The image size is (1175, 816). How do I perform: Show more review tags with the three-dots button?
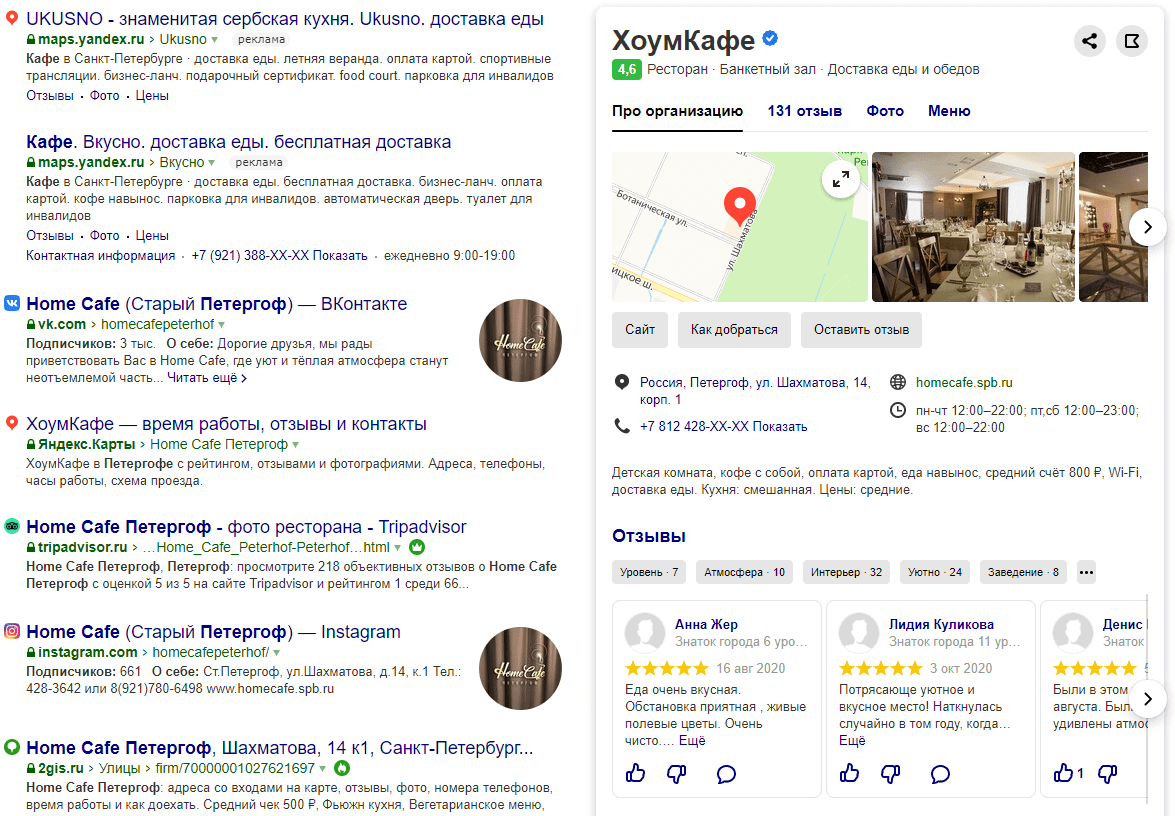1087,572
